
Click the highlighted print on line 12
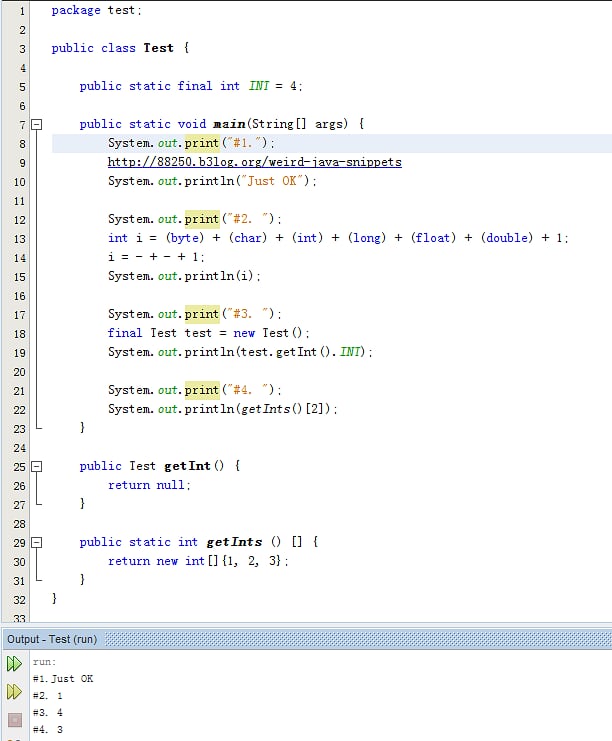point(202,219)
